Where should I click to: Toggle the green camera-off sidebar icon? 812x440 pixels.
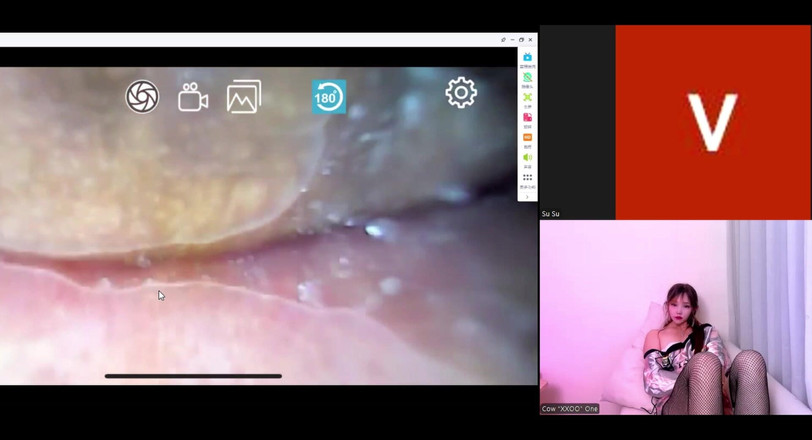tap(527, 77)
